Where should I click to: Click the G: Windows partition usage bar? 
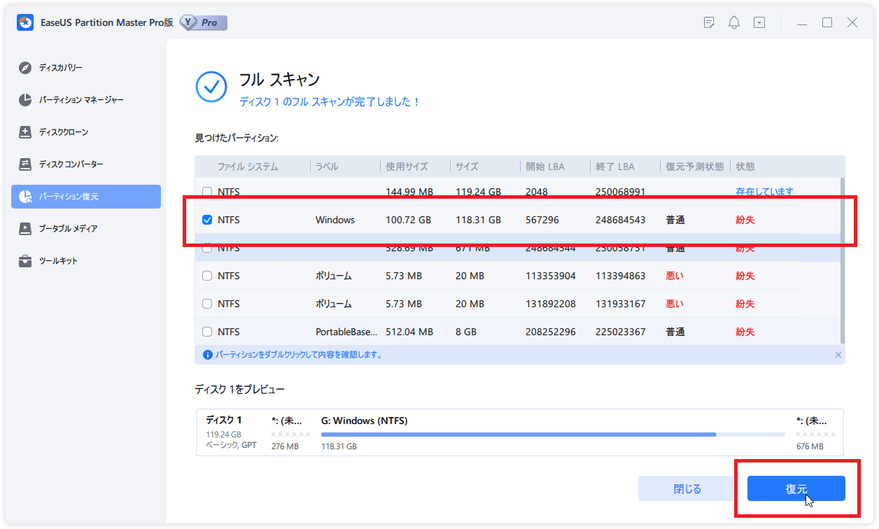click(552, 434)
